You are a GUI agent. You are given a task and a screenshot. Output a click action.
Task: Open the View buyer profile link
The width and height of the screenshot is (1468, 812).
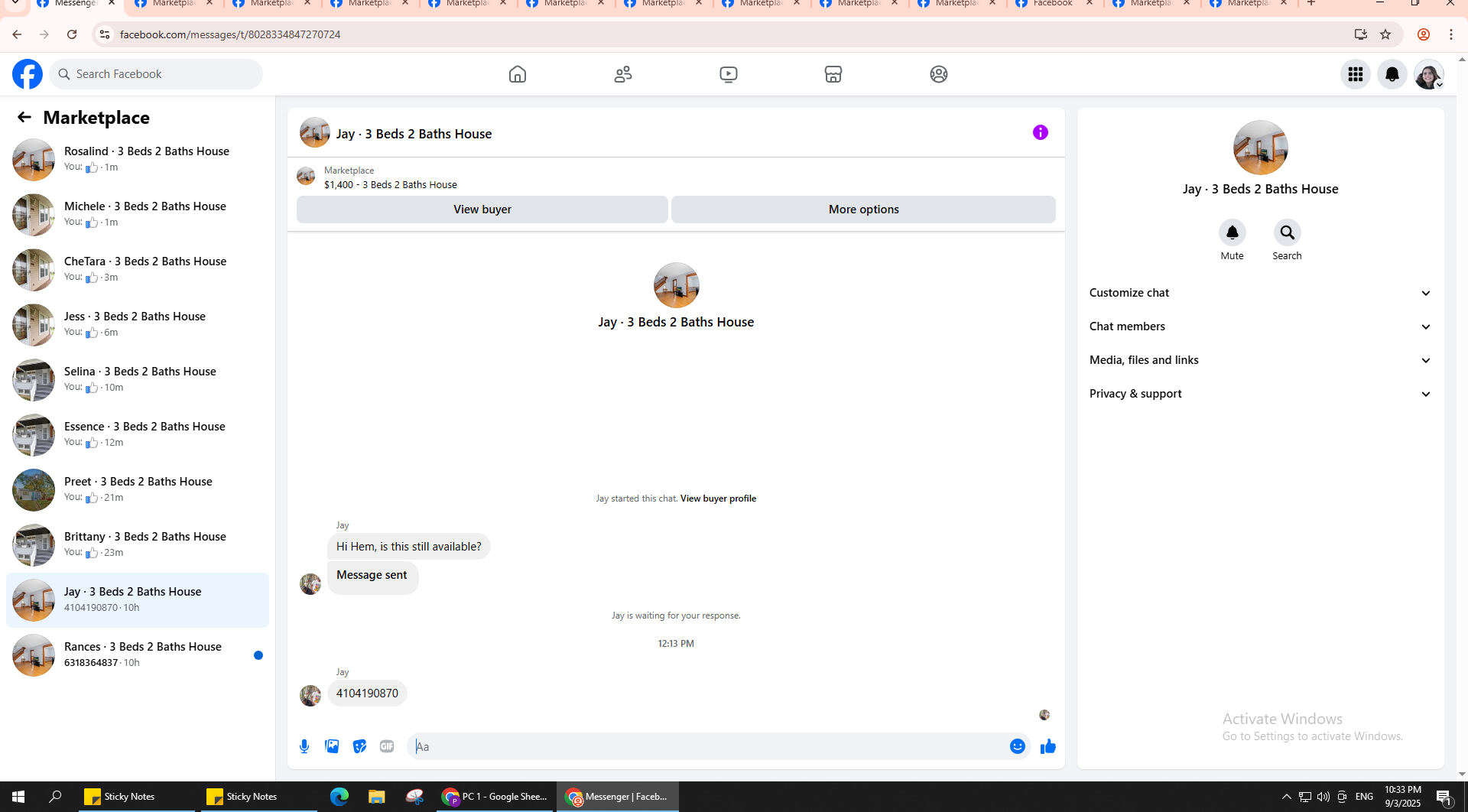click(x=718, y=499)
